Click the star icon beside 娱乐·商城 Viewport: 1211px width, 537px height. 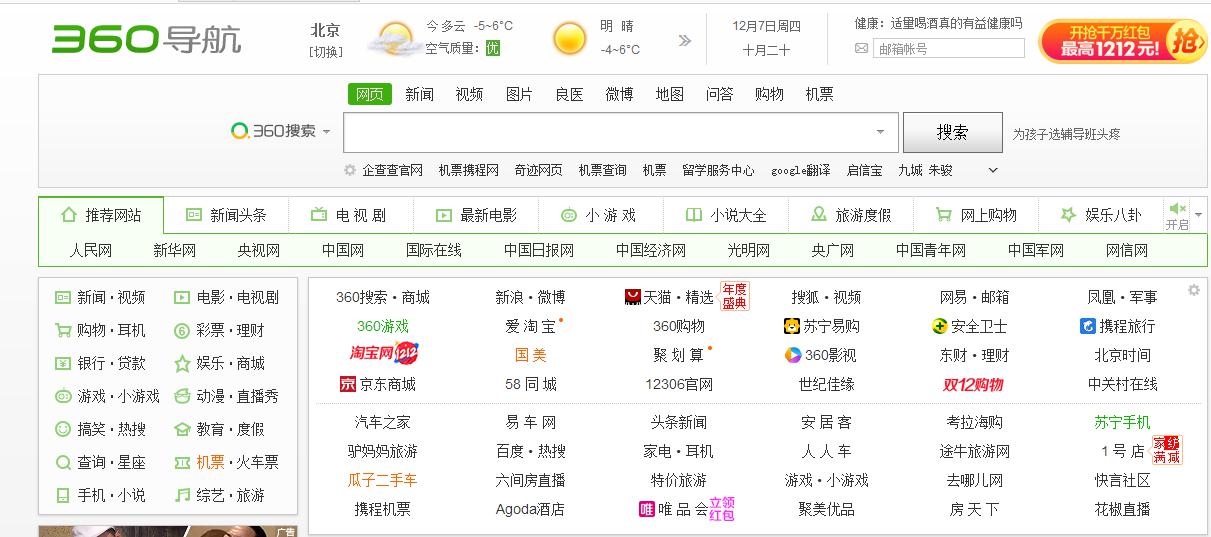[x=182, y=363]
